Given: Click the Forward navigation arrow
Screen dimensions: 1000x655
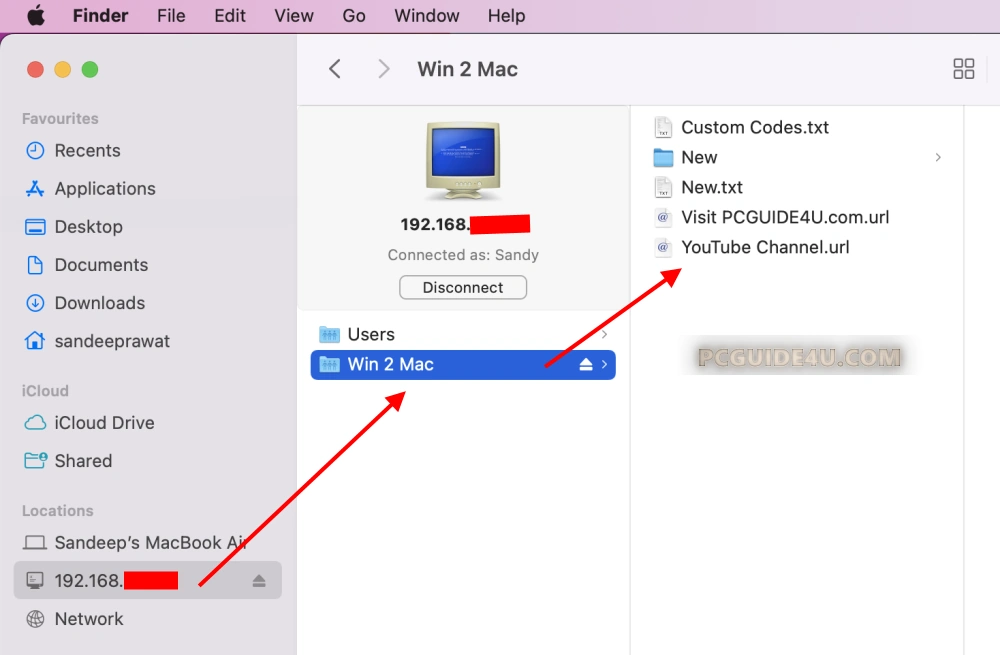Looking at the screenshot, I should coord(383,69).
